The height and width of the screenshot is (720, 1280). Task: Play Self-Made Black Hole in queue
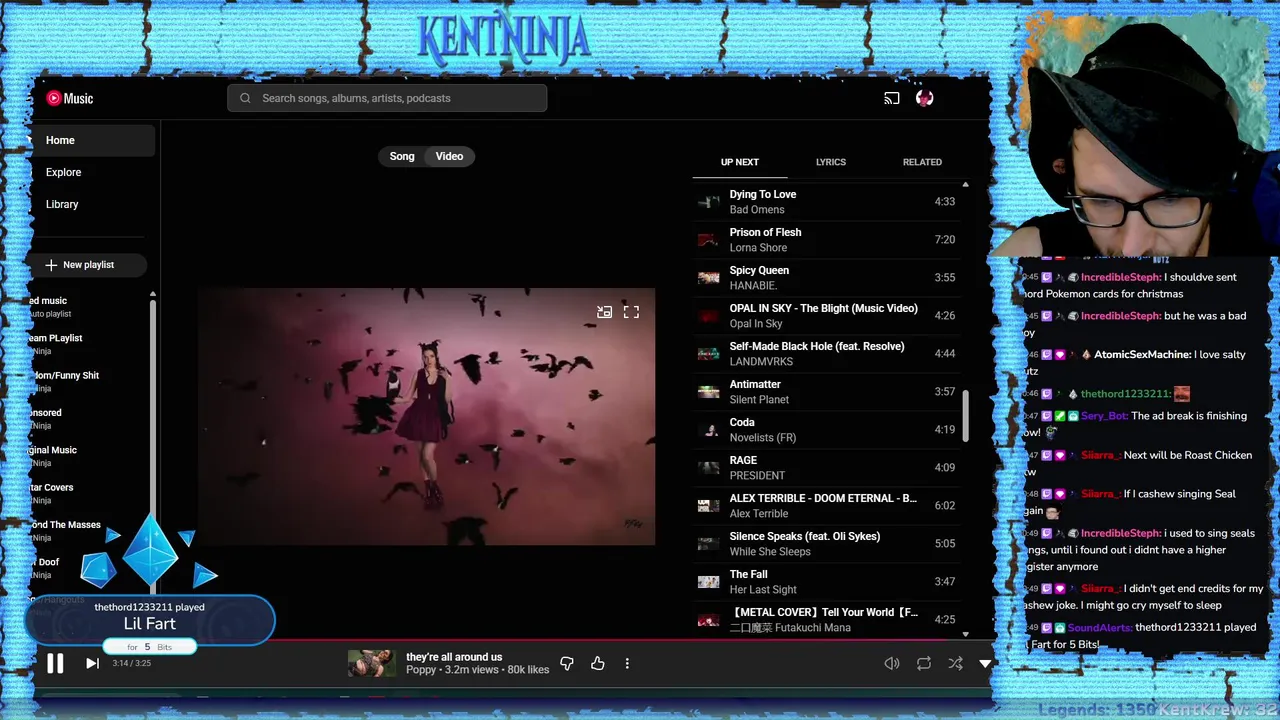coord(826,354)
